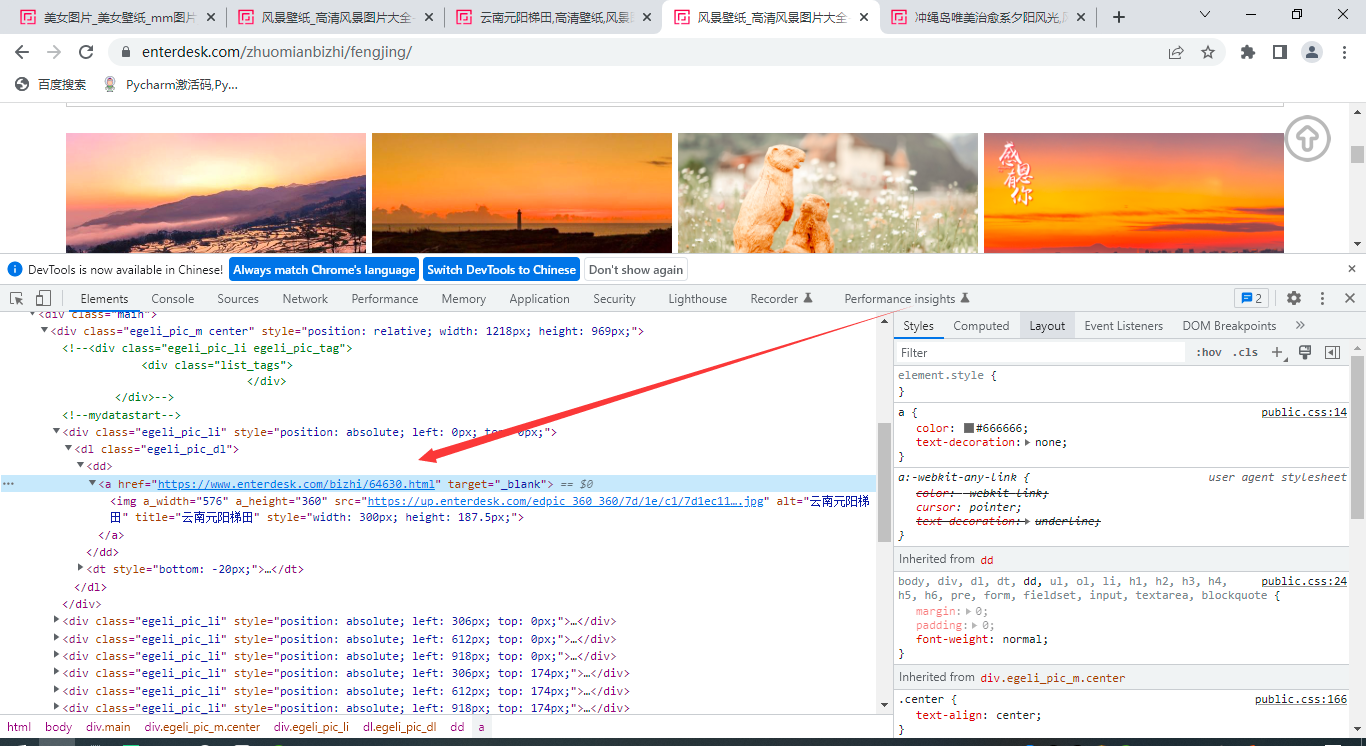Click the Switch DevTools to Chinese button
1366x746 pixels.
pyautogui.click(x=501, y=269)
